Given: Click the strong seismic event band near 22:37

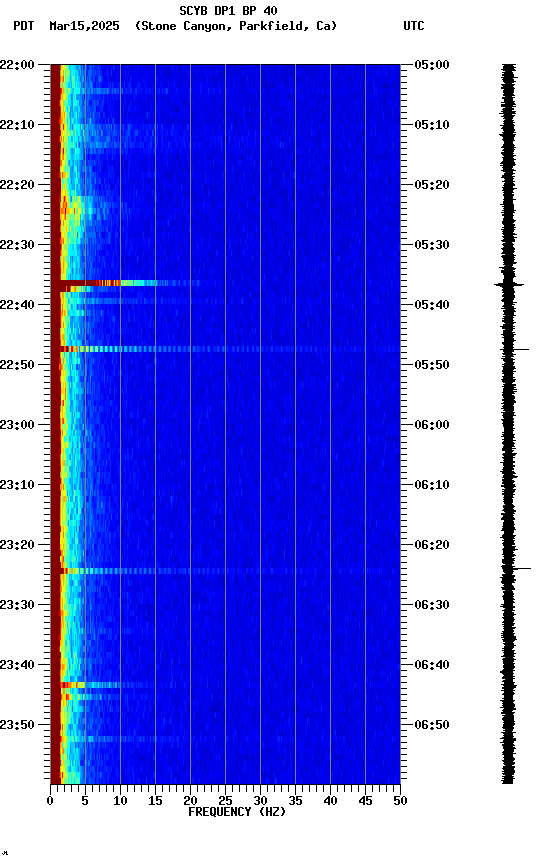Looking at the screenshot, I should click(126, 284).
